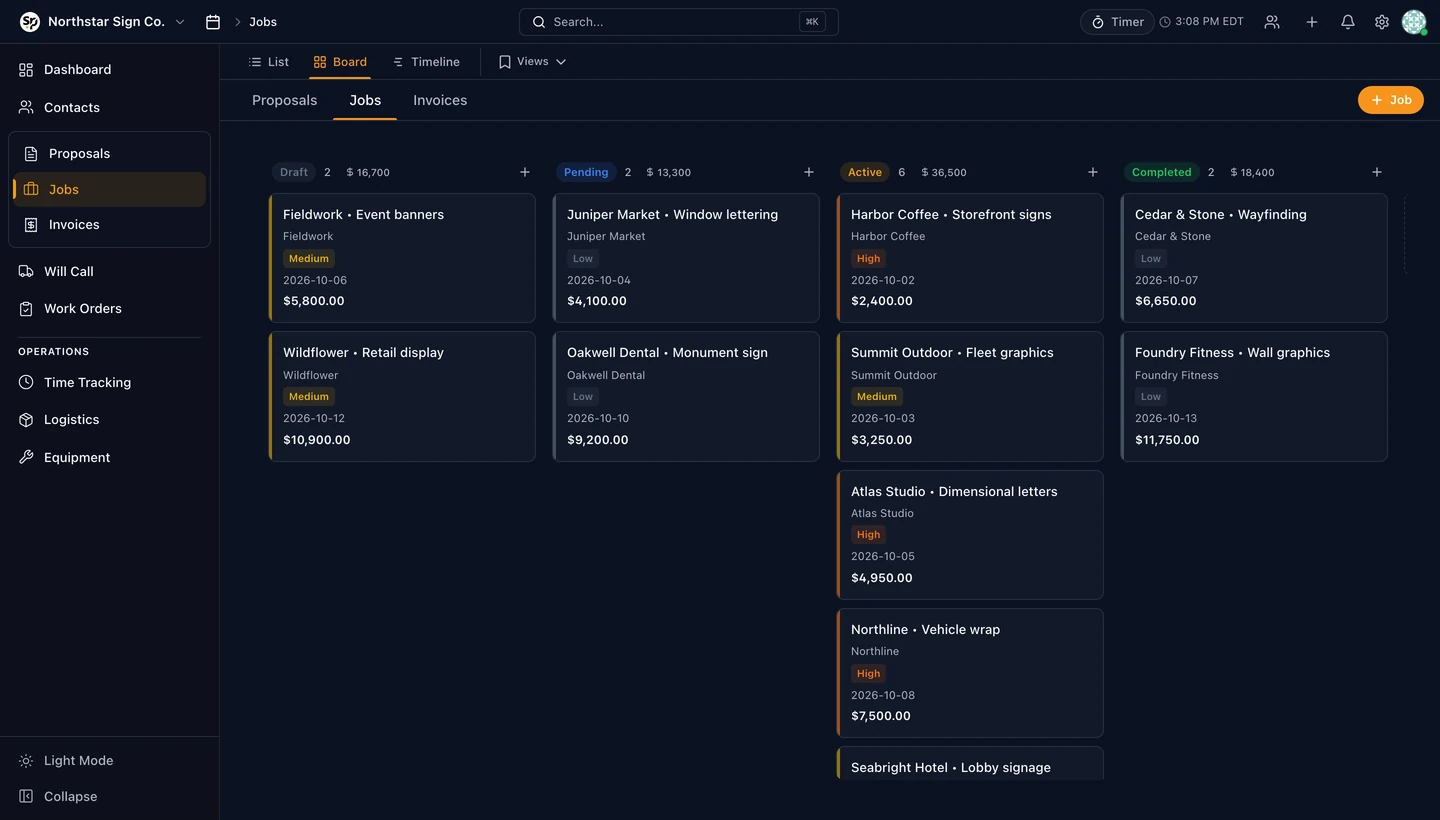Add a card to Pending column
The width and height of the screenshot is (1440, 820).
(x=809, y=172)
